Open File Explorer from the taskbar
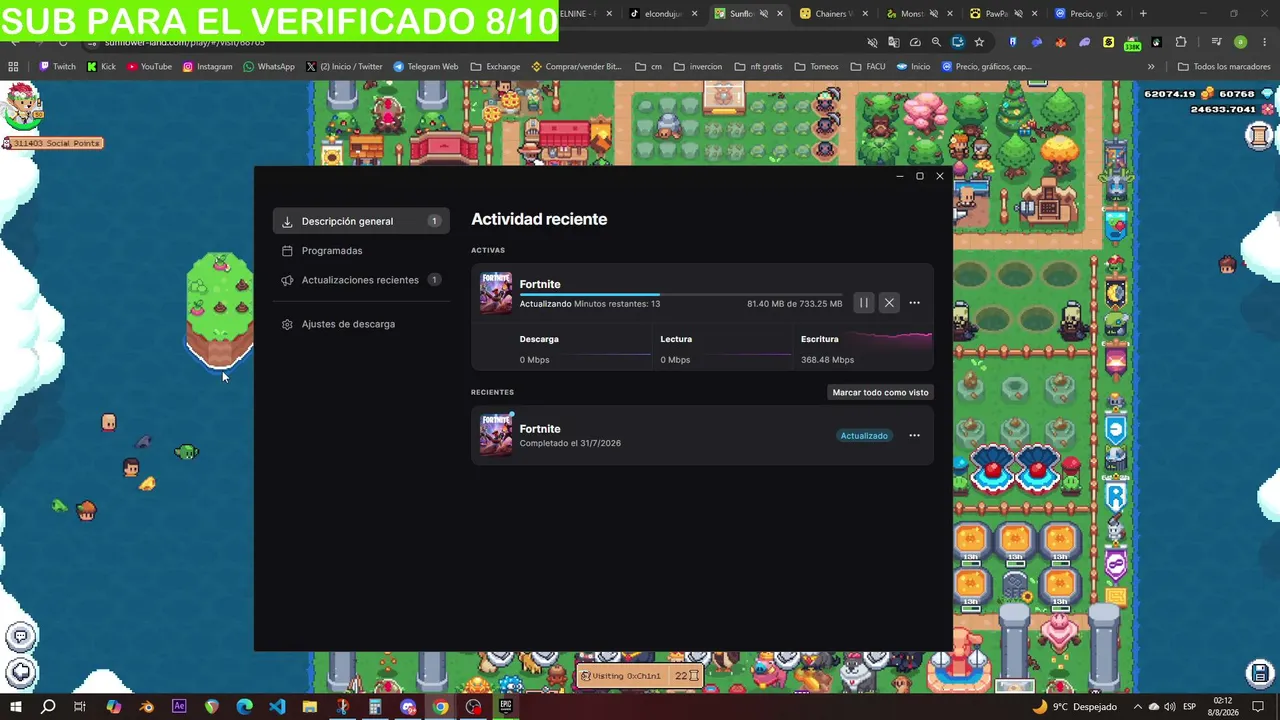Screen dimensions: 1280x720 click(310, 707)
